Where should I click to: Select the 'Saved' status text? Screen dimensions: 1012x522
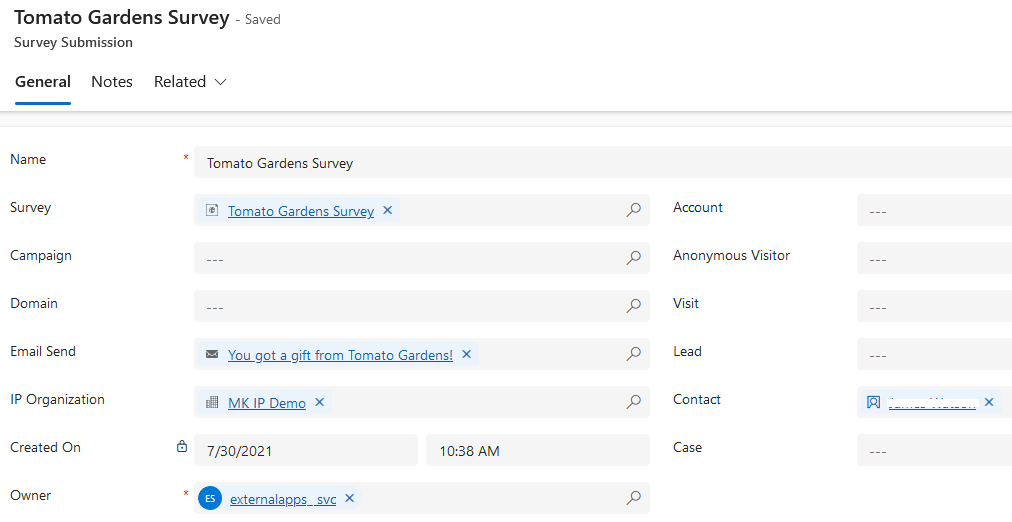pyautogui.click(x=263, y=19)
